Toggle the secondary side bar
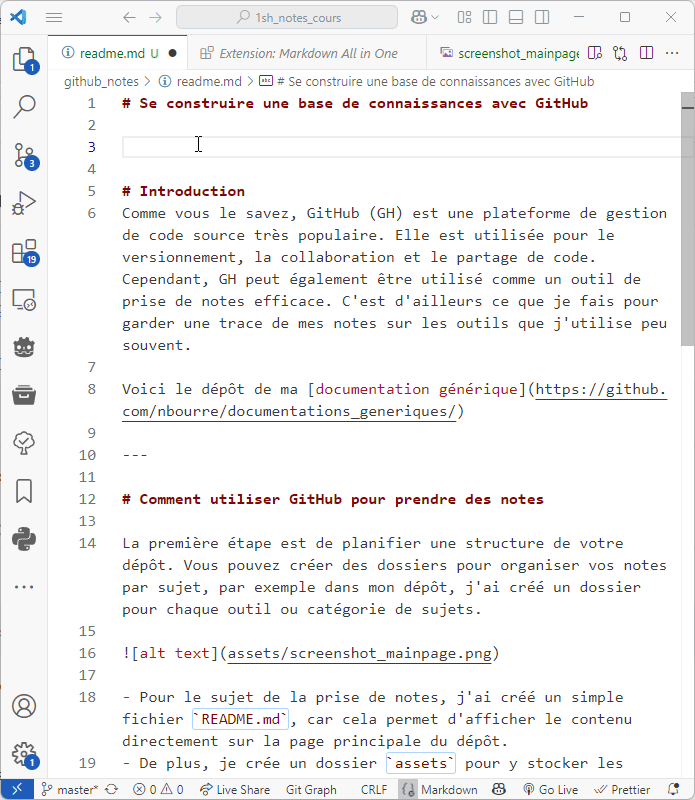 pyautogui.click(x=542, y=17)
